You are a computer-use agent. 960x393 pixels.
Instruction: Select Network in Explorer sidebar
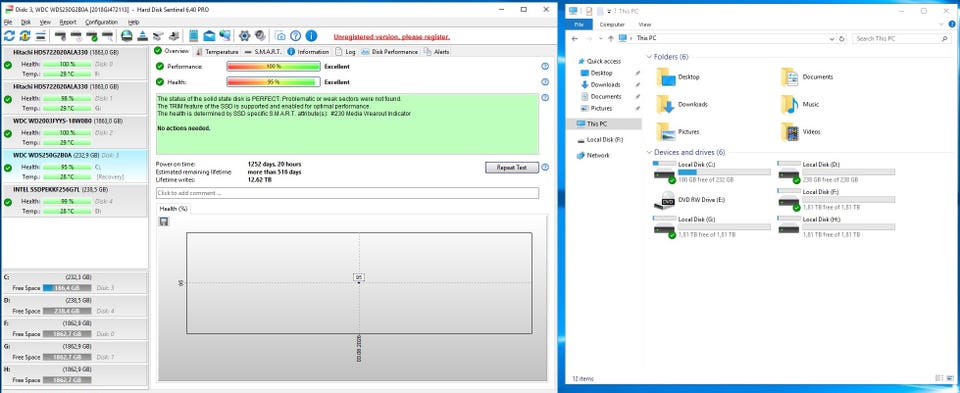point(593,155)
